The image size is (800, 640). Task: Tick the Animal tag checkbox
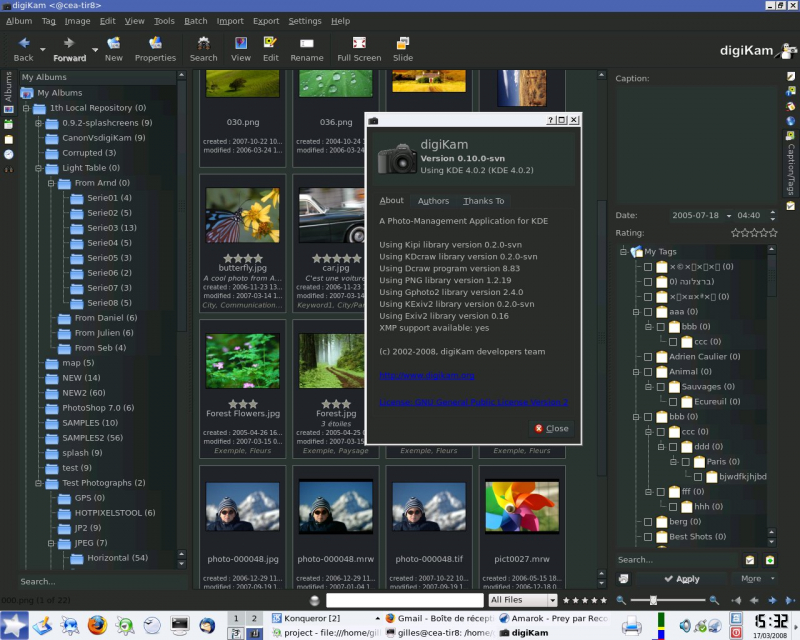[648, 371]
